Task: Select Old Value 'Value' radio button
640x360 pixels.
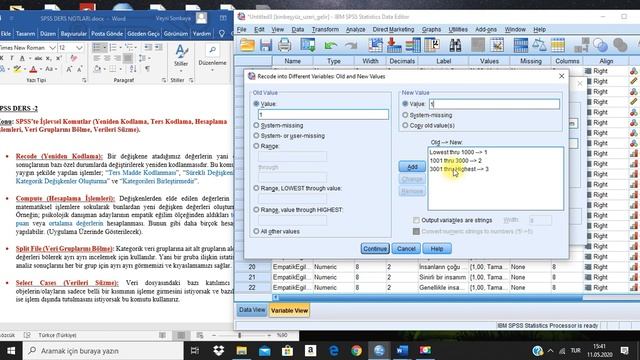Action: click(x=256, y=104)
